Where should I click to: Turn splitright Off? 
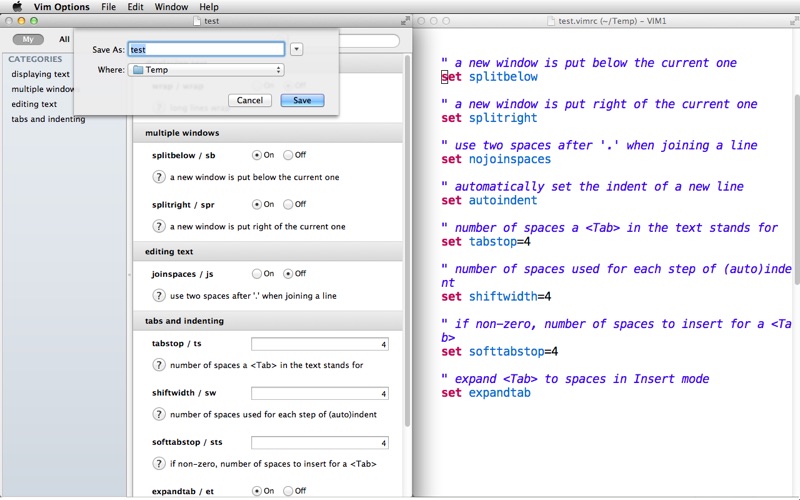(x=288, y=204)
